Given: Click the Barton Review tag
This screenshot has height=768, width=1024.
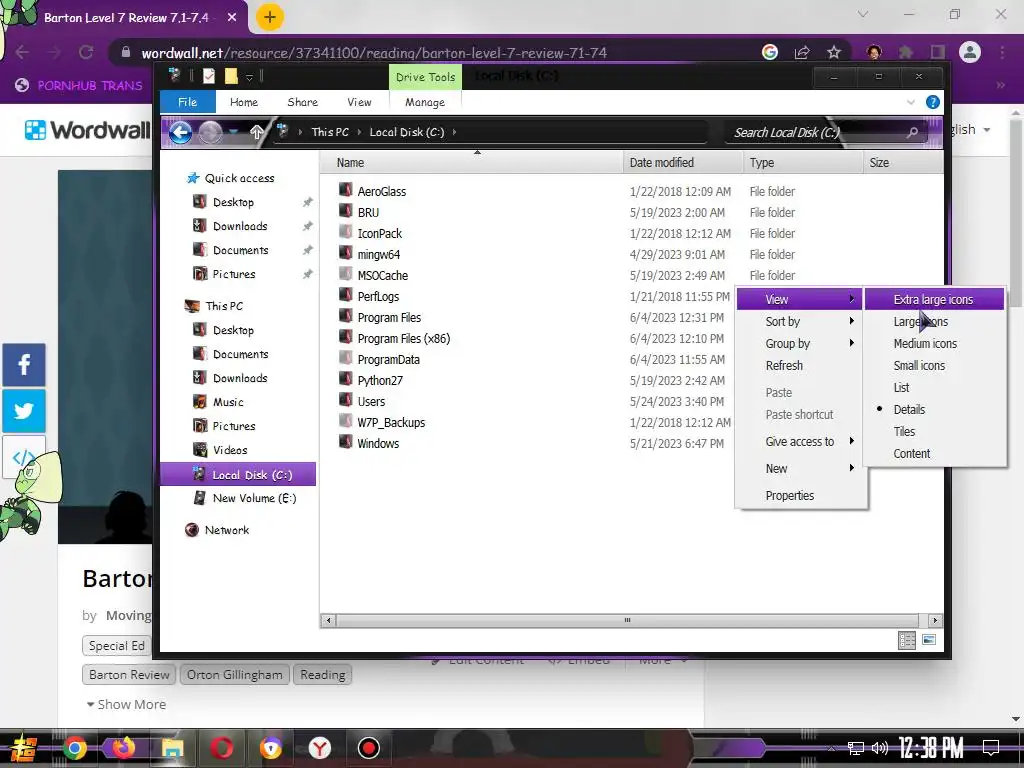Looking at the screenshot, I should (129, 675).
